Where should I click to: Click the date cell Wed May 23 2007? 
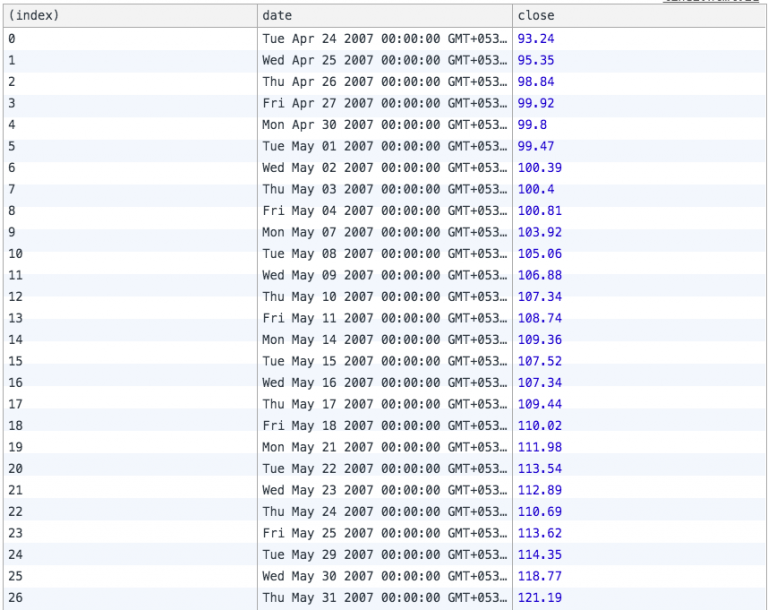pyautogui.click(x=384, y=490)
